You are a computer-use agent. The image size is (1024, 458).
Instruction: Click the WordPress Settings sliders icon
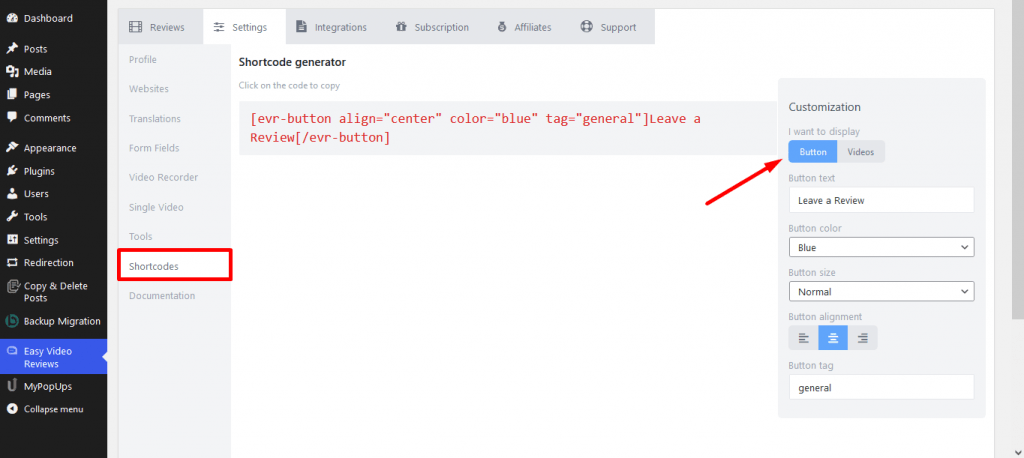pyautogui.click(x=12, y=240)
